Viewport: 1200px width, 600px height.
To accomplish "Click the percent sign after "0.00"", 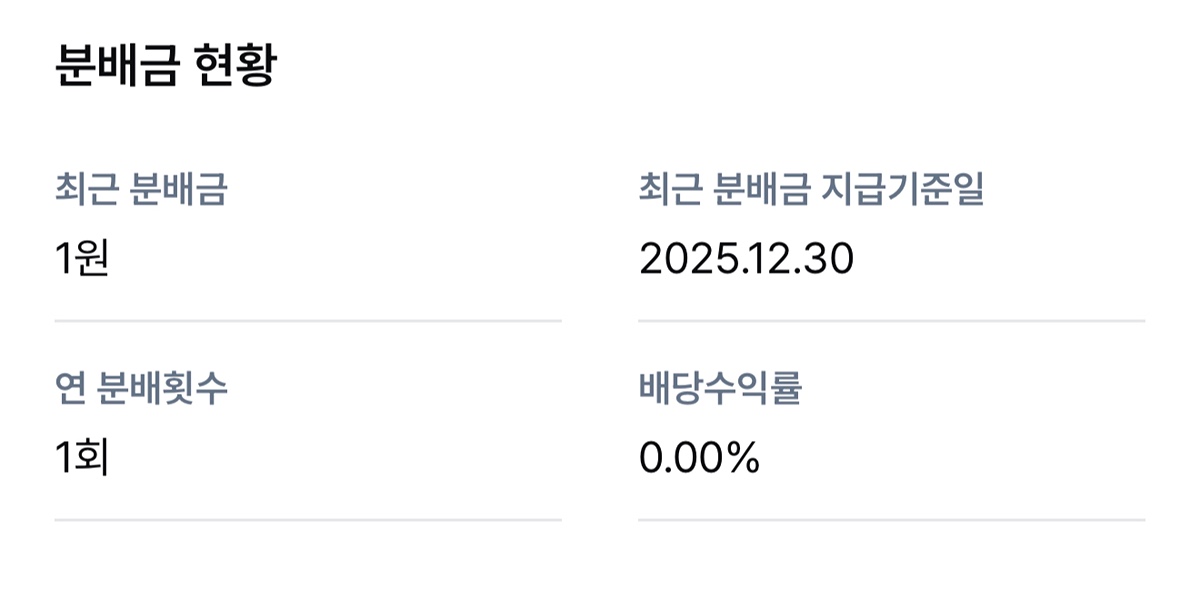I will 743,458.
